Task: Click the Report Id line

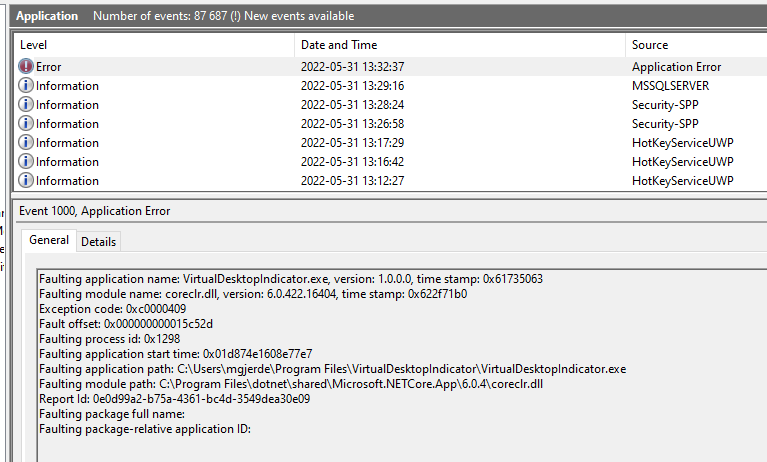Action: click(175, 399)
